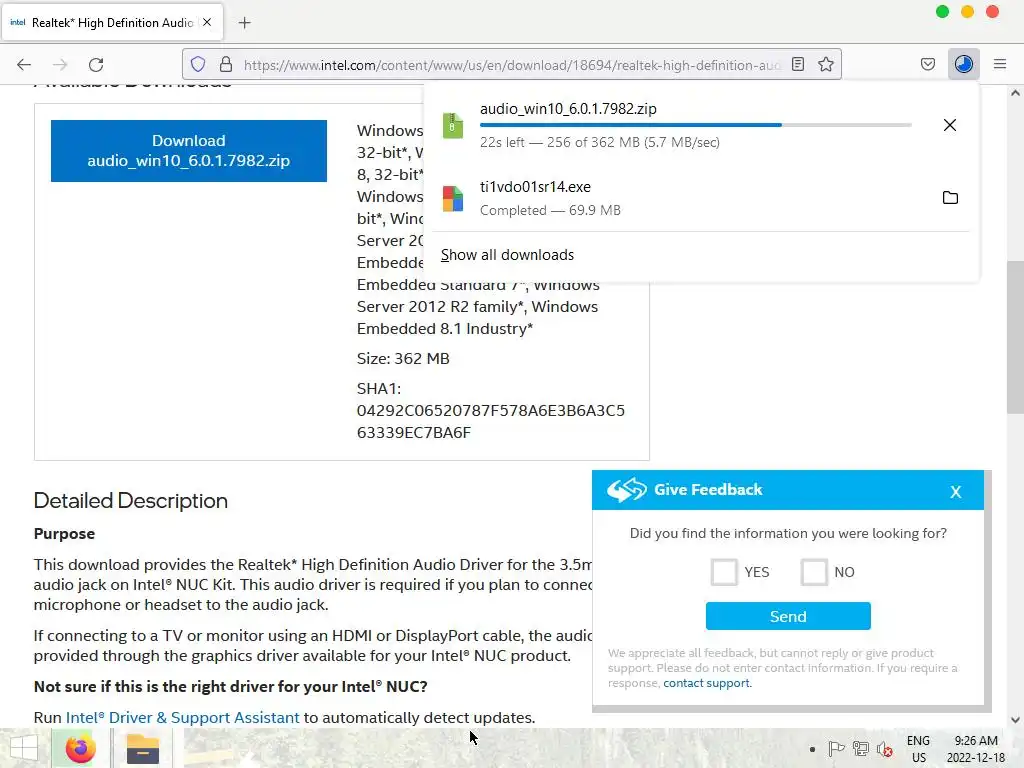Open the tracking protection shield icon
Viewport: 1024px width, 768px height.
198,64
